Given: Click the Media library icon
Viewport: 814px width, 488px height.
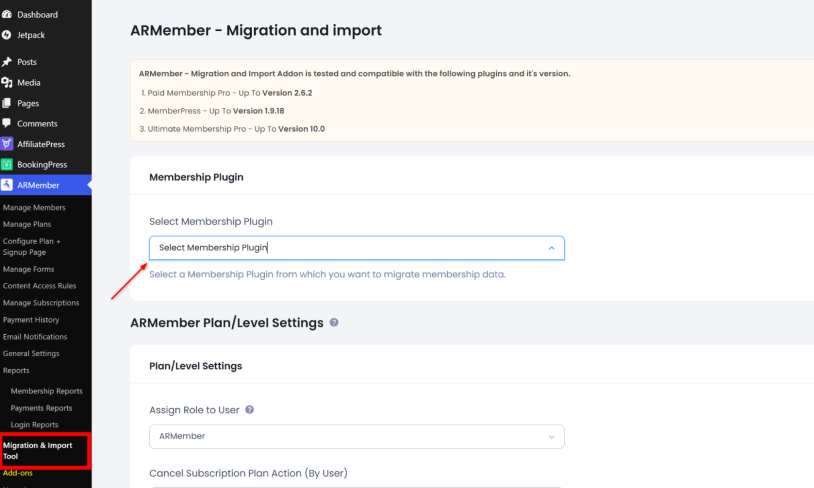Looking at the screenshot, I should point(7,83).
